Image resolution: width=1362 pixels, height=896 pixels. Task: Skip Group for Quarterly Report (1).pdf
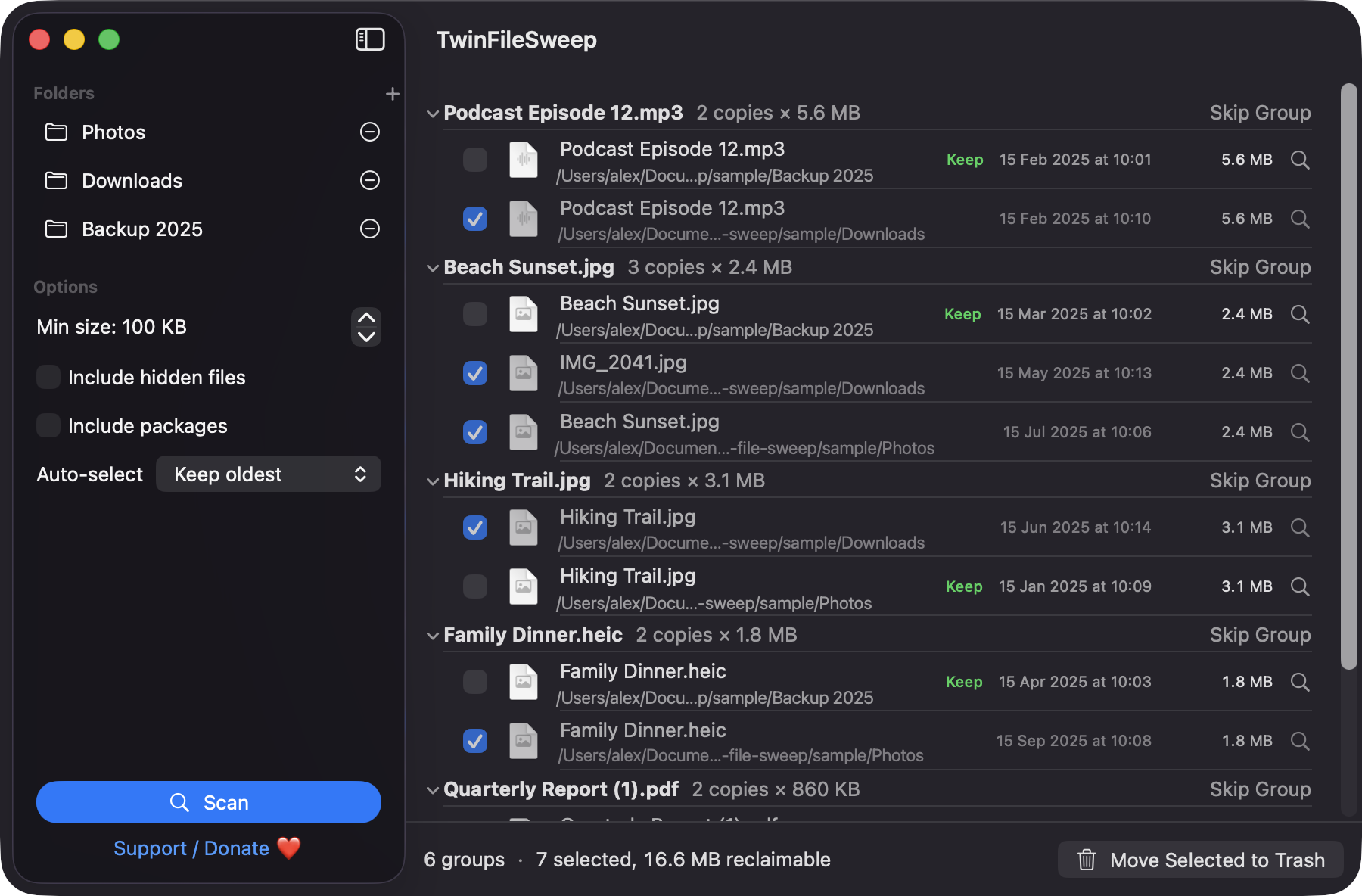tap(1260, 789)
